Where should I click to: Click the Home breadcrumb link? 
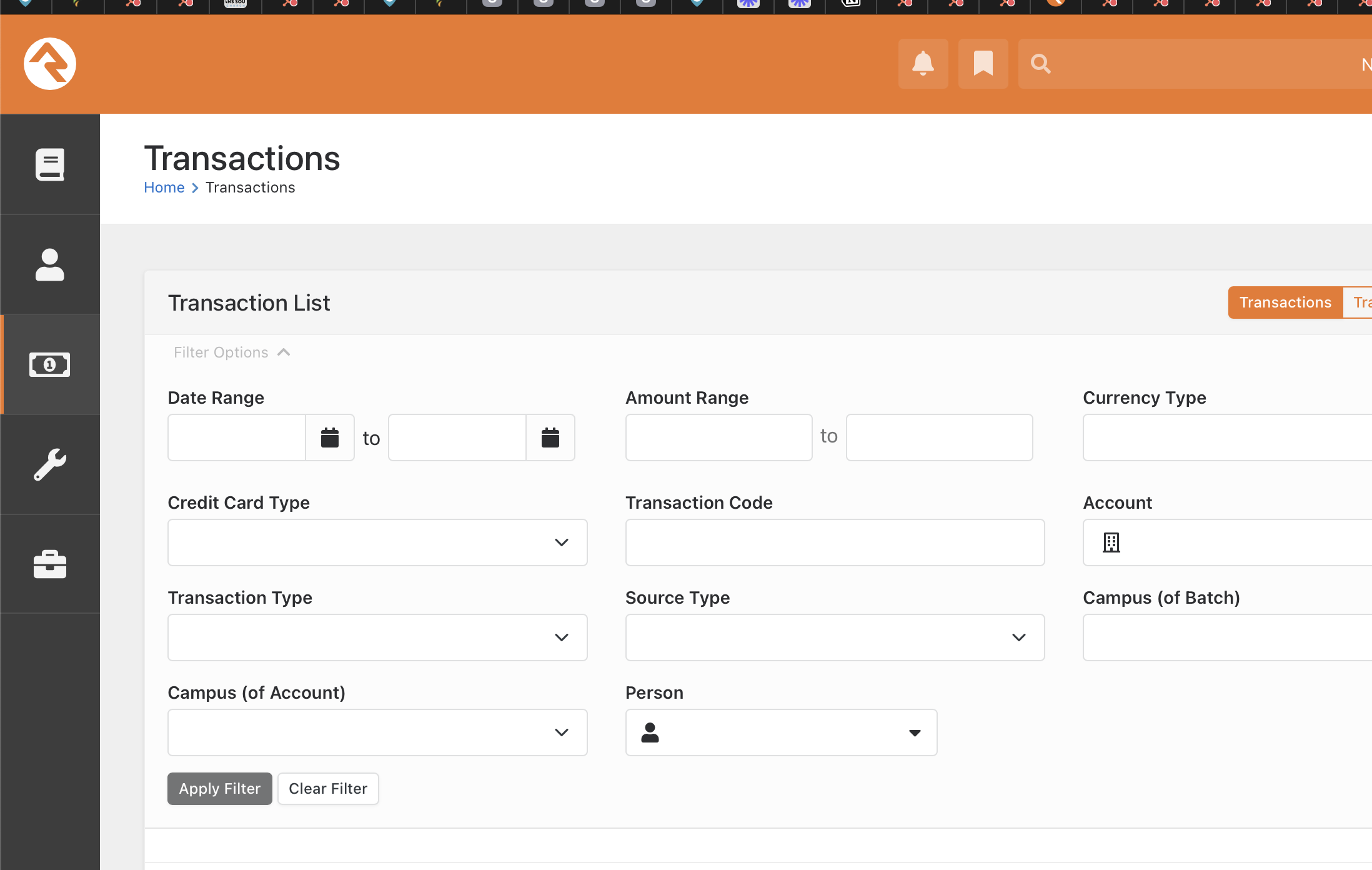pyautogui.click(x=164, y=187)
